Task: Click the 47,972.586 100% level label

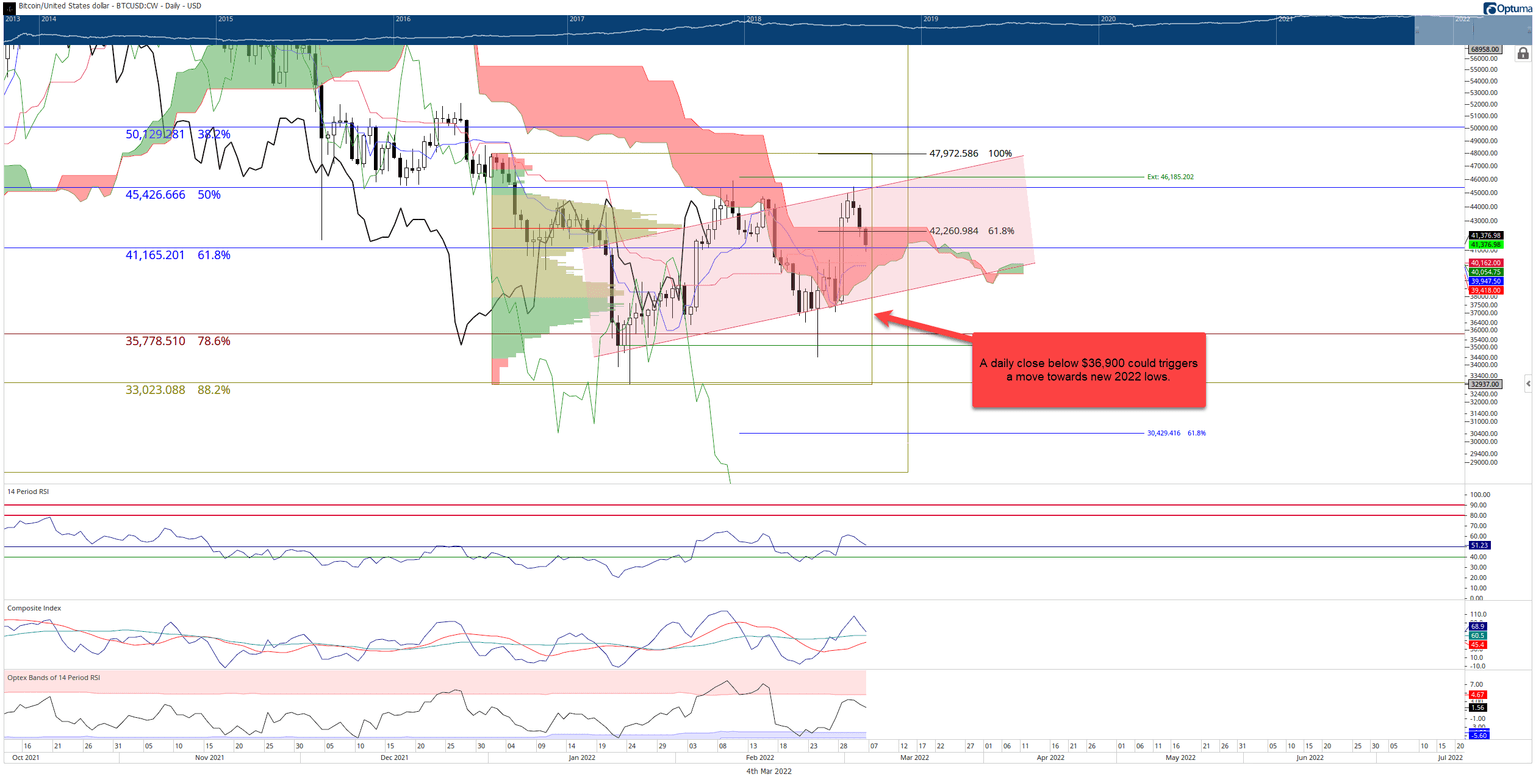Action: tap(970, 154)
